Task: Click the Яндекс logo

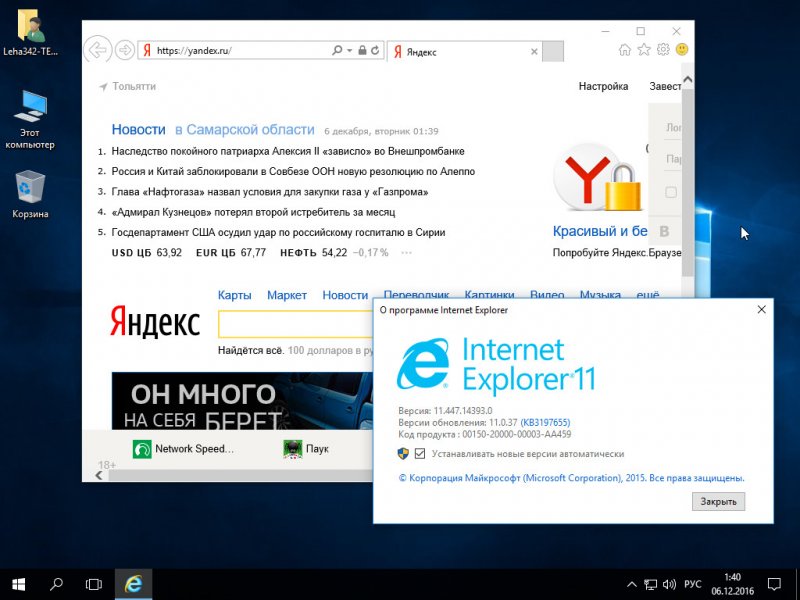Action: click(155, 322)
